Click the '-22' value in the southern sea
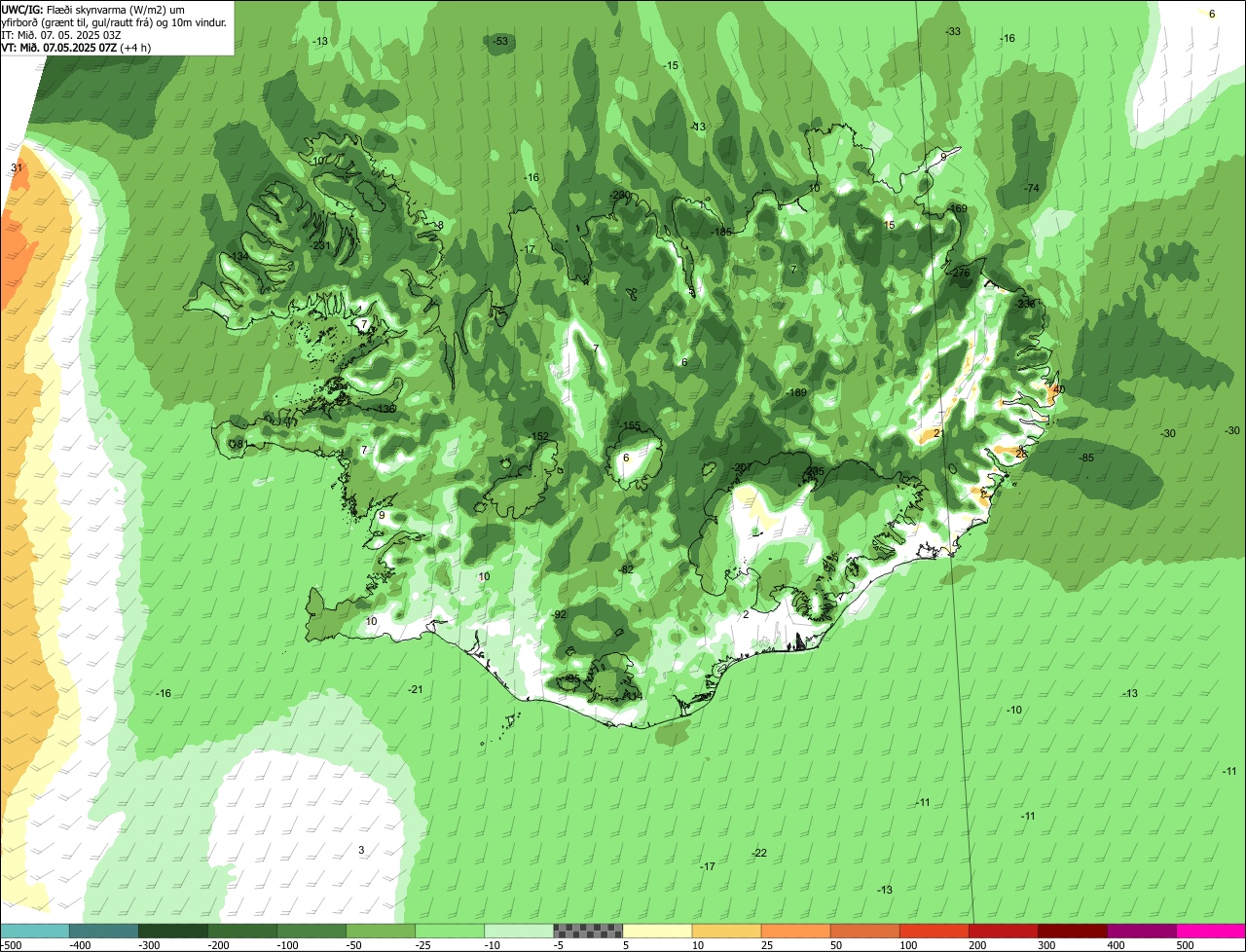This screenshot has width=1246, height=952. [x=759, y=853]
